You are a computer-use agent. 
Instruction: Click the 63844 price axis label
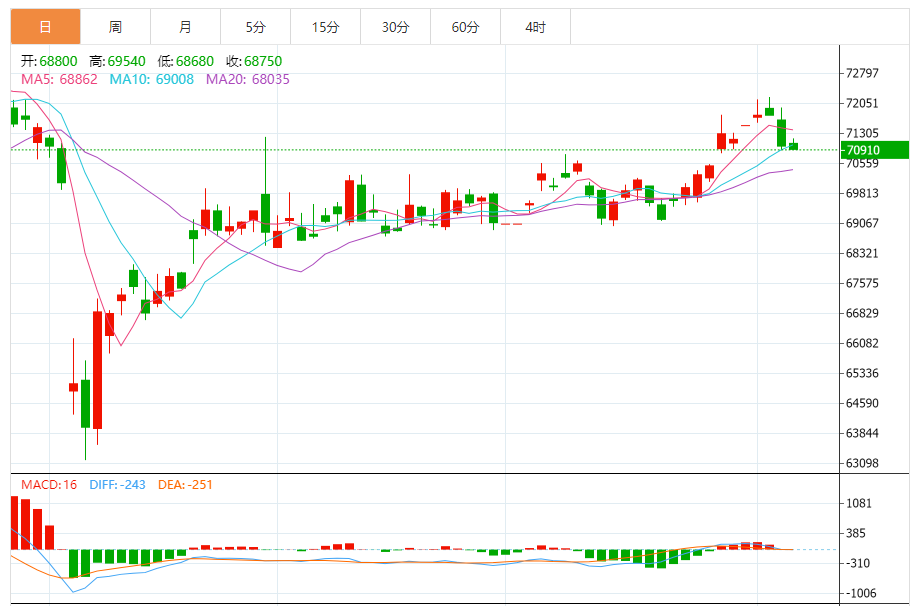point(862,434)
